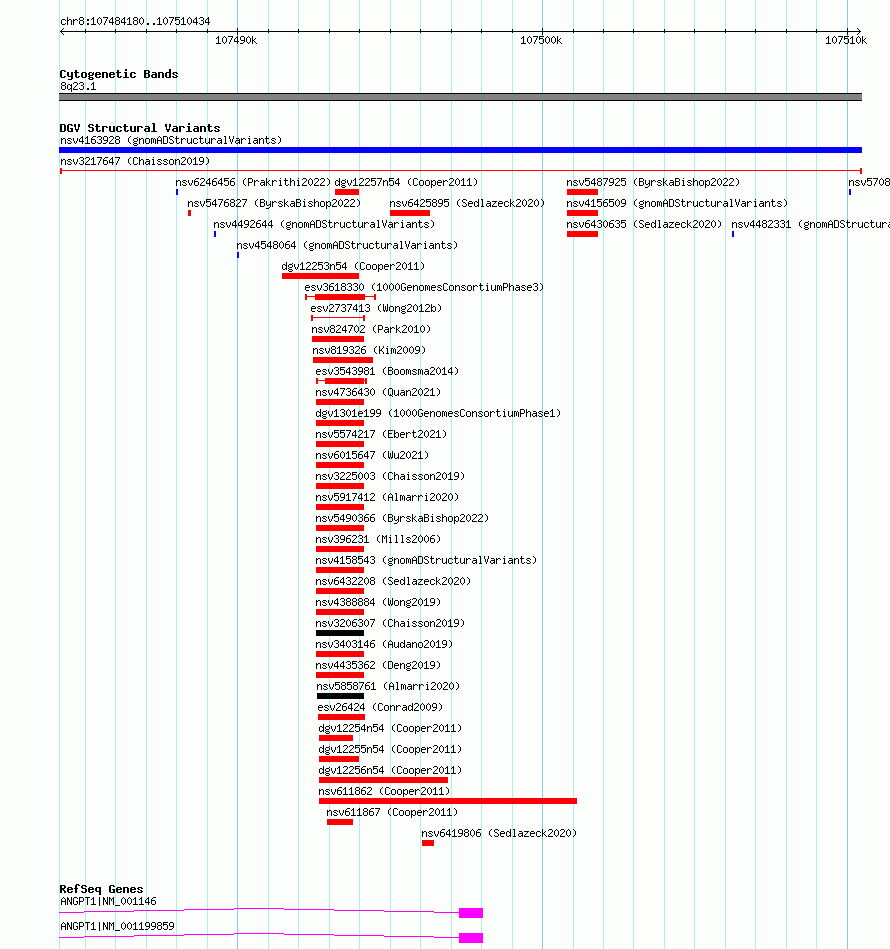Click the long red nsv611862 bar
This screenshot has height=949, width=890.
pyautogui.click(x=448, y=801)
